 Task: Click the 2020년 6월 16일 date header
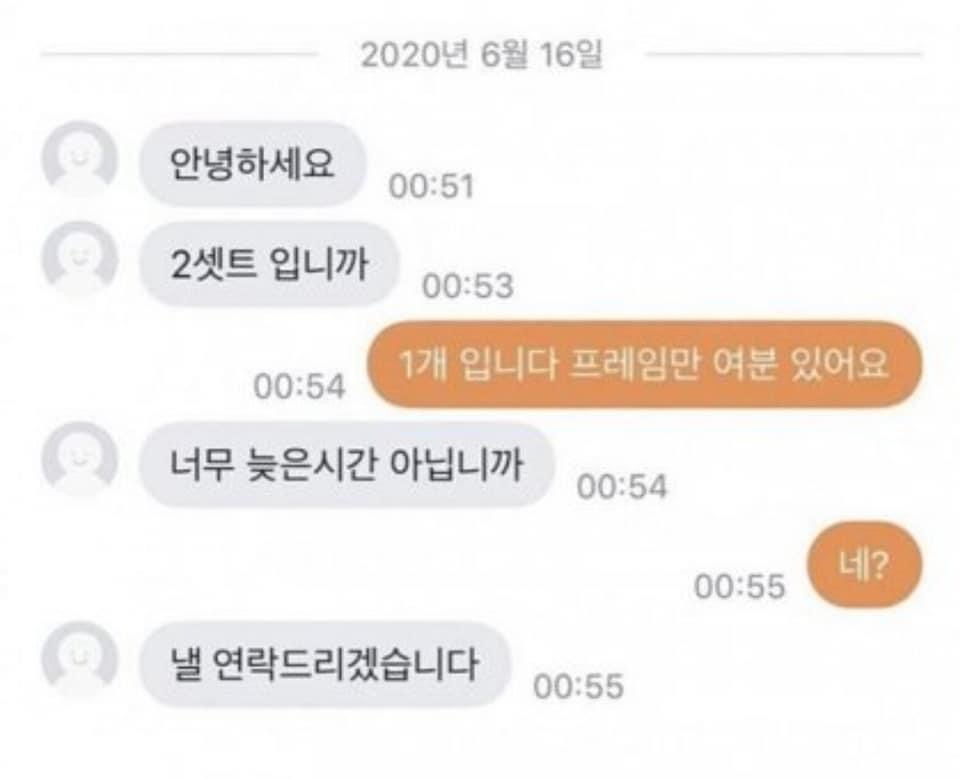point(481,55)
